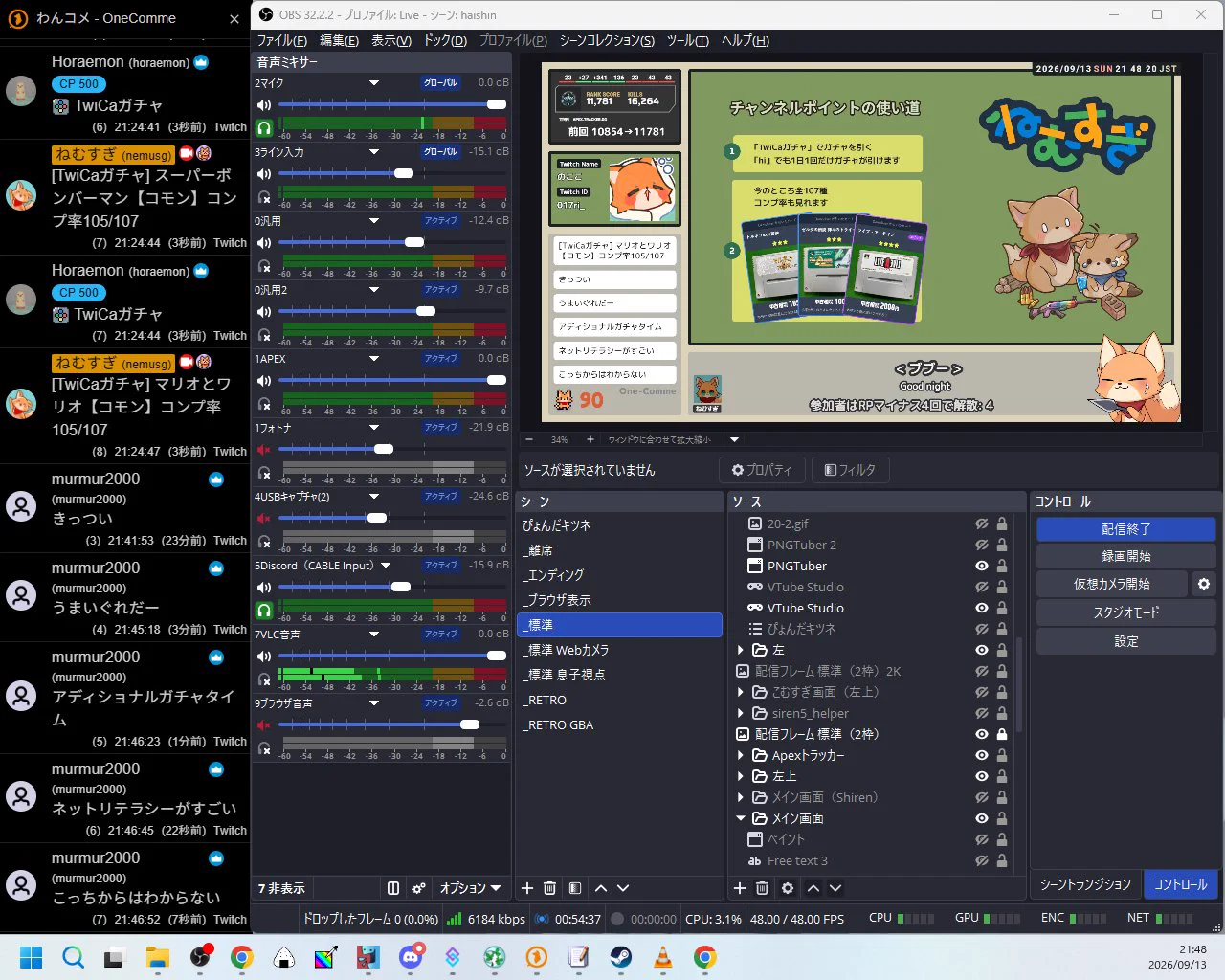Move scene down arrow
This screenshot has height=980, width=1225.
pos(623,888)
